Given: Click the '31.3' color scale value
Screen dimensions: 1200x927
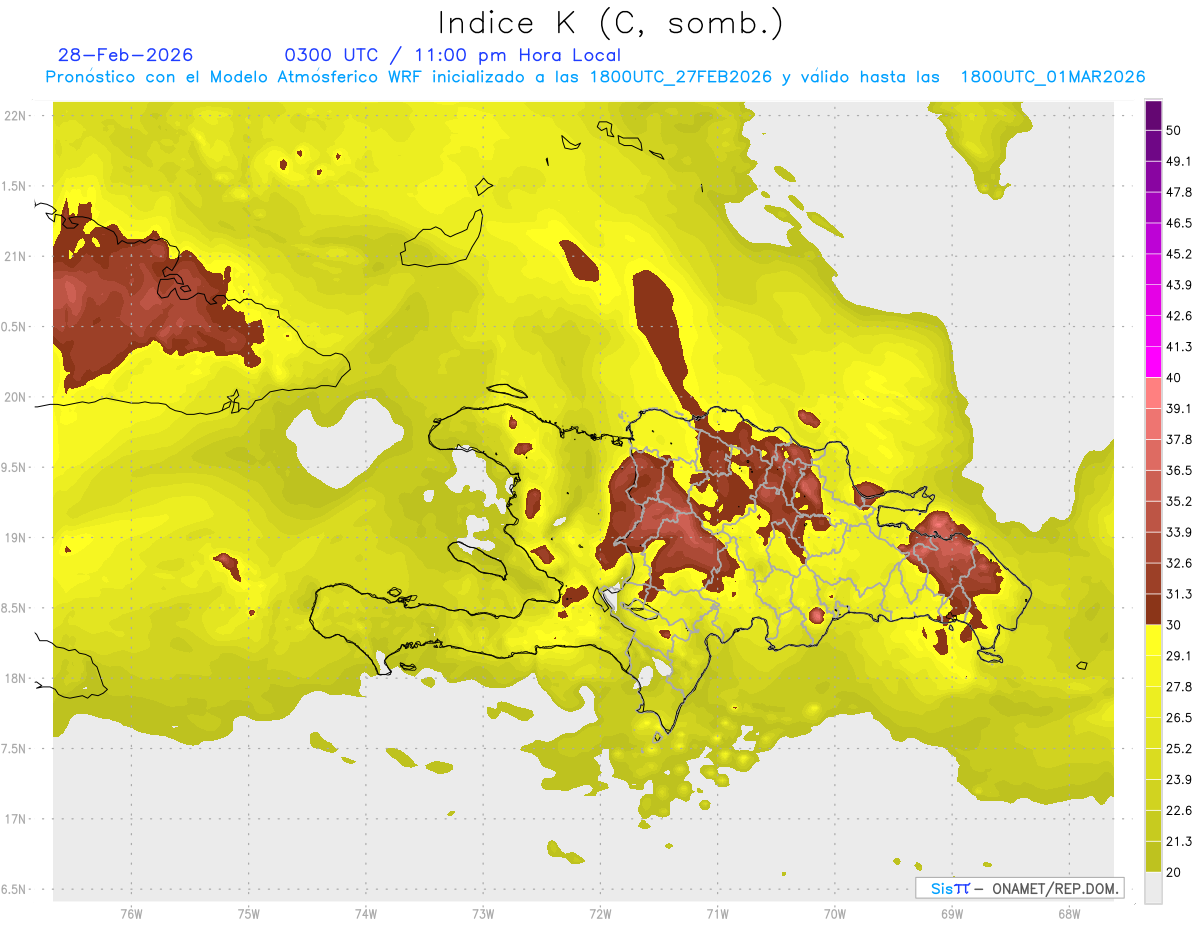Looking at the screenshot, I should click(x=1179, y=594).
